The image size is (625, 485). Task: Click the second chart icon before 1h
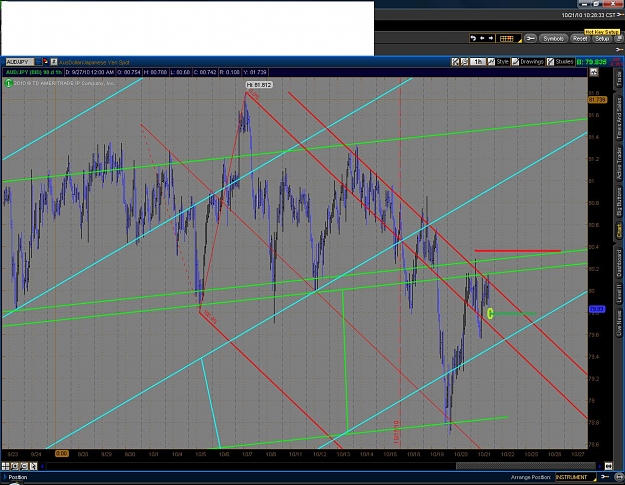pyautogui.click(x=464, y=62)
